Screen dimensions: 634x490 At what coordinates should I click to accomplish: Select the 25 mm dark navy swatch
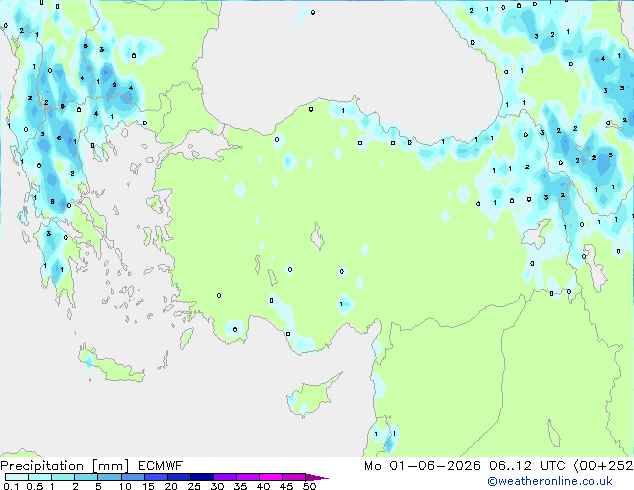coord(201,477)
